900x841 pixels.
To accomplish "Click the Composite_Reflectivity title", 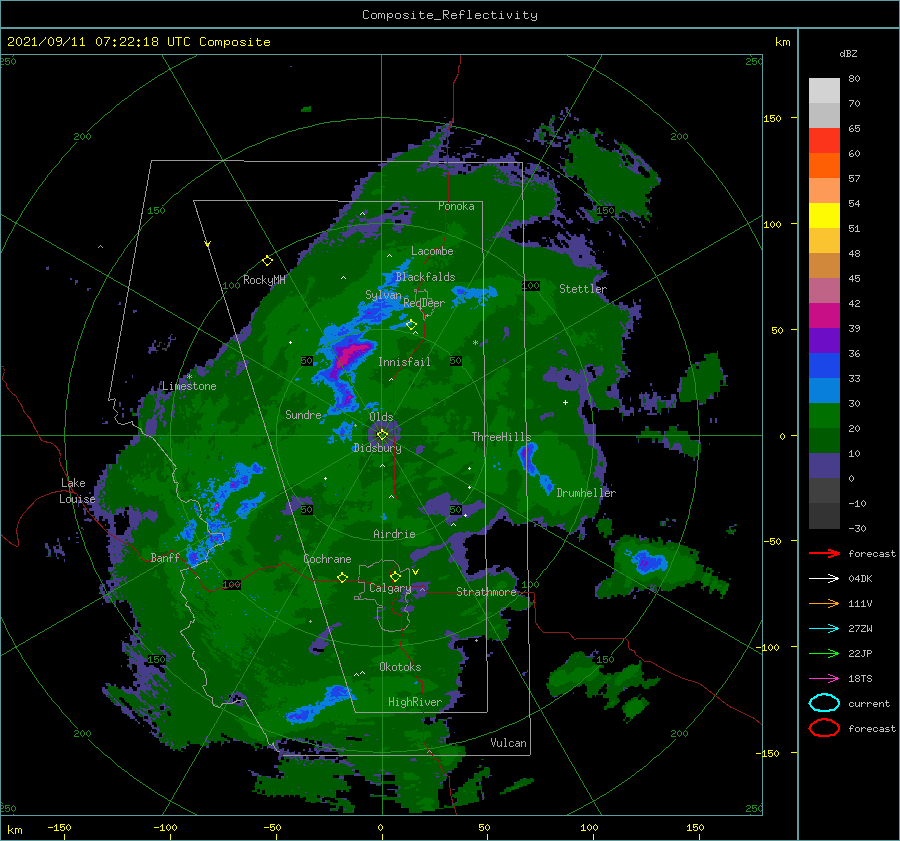I will point(450,15).
